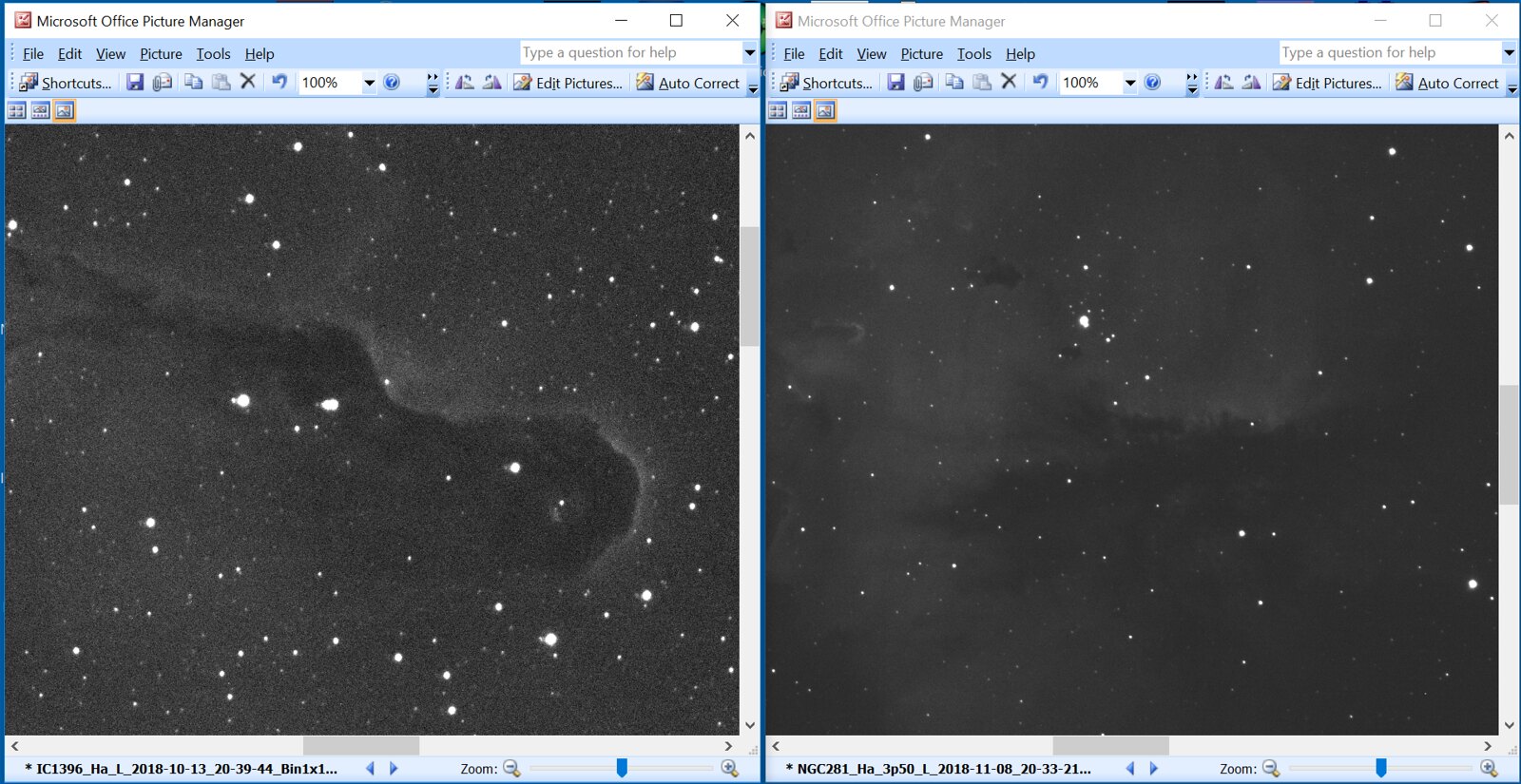This screenshot has width=1521, height=784.
Task: Click Shortcuts... button in right window
Action: pyautogui.click(x=826, y=83)
